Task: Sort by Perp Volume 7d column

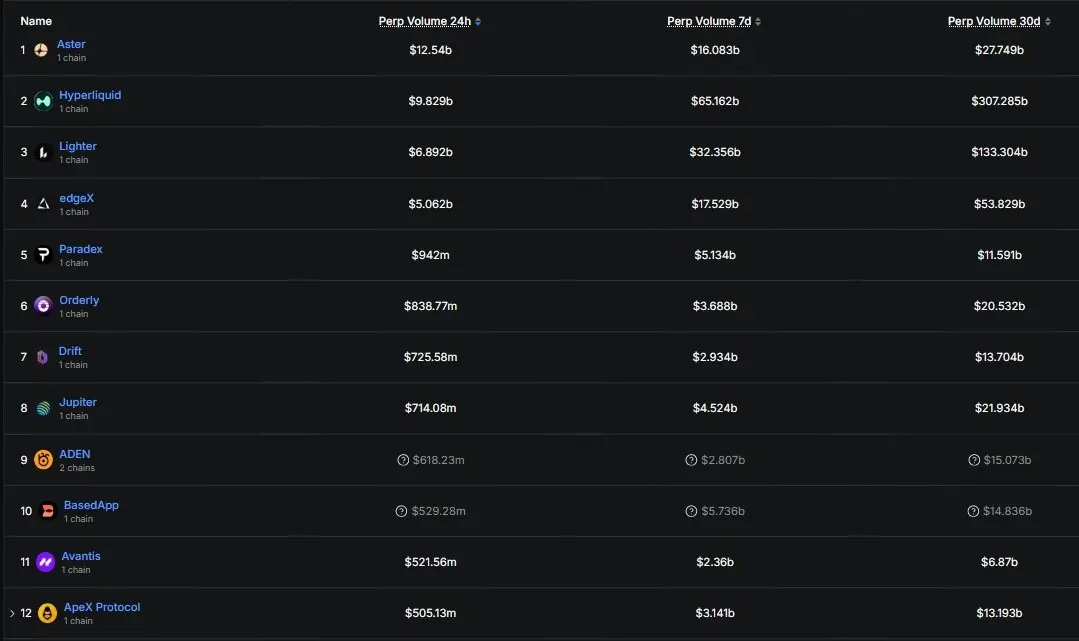Action: pyautogui.click(x=714, y=21)
